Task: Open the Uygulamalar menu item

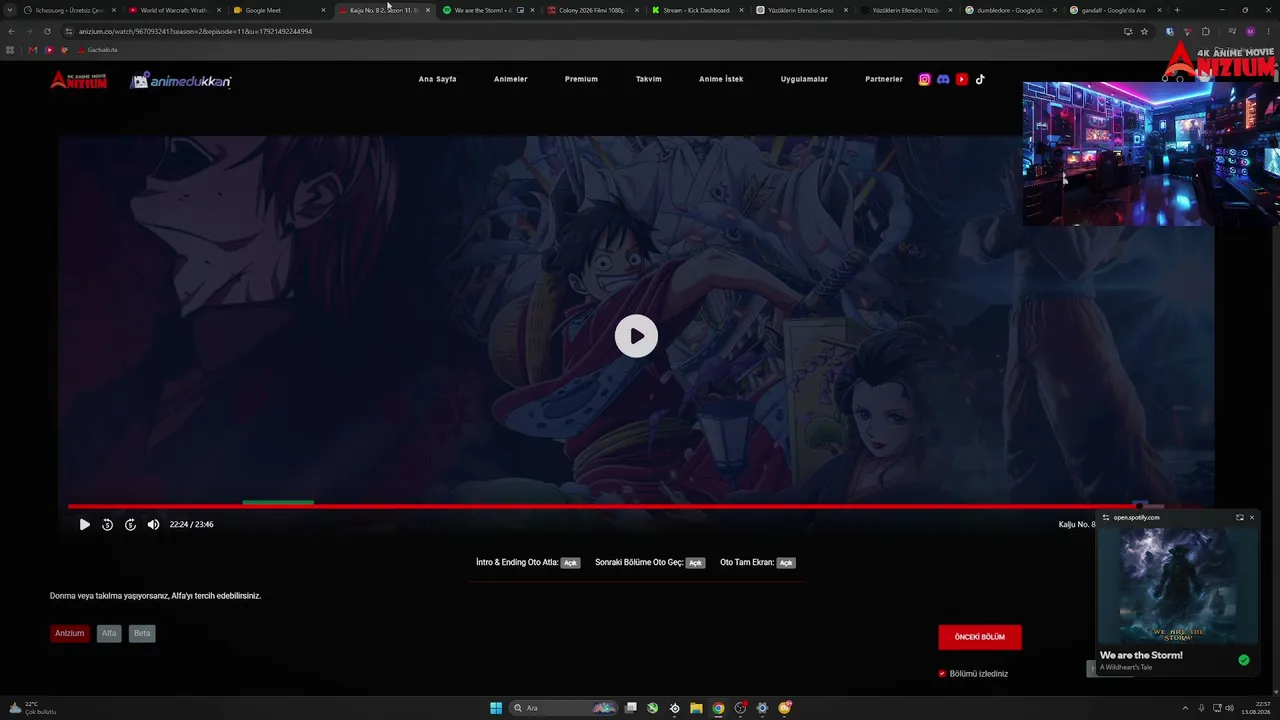Action: click(x=804, y=79)
